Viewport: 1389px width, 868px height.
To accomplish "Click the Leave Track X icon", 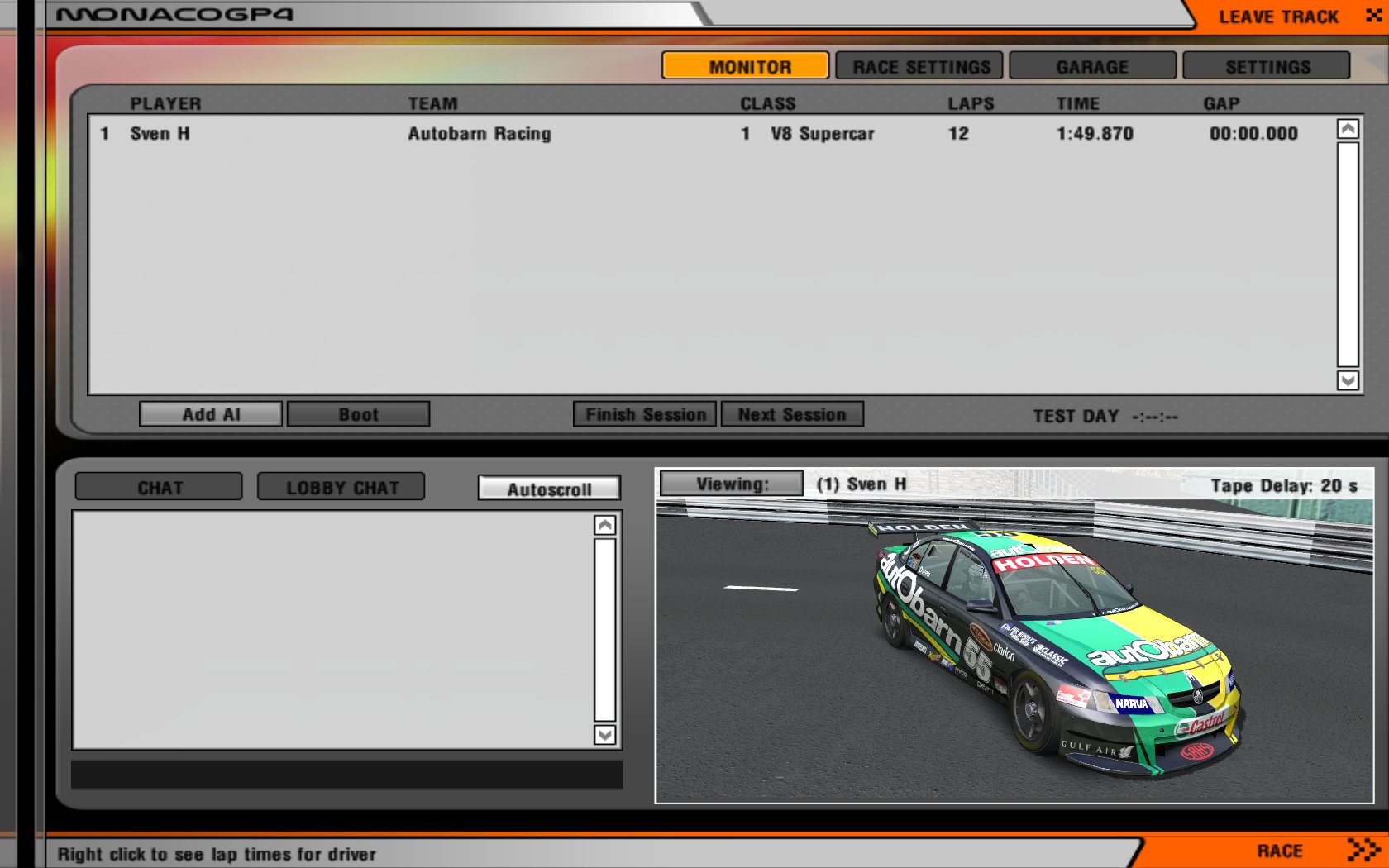I will [x=1372, y=16].
